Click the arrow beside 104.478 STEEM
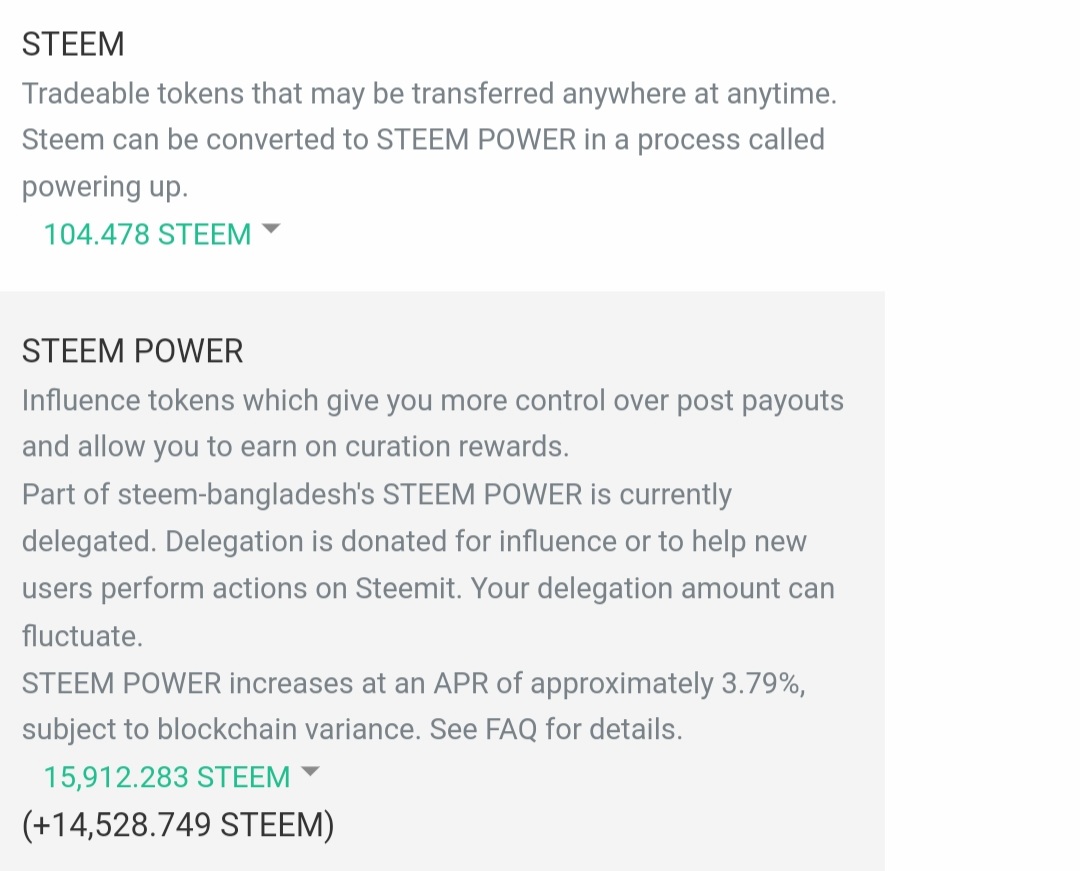The height and width of the screenshot is (871, 1080). point(270,230)
